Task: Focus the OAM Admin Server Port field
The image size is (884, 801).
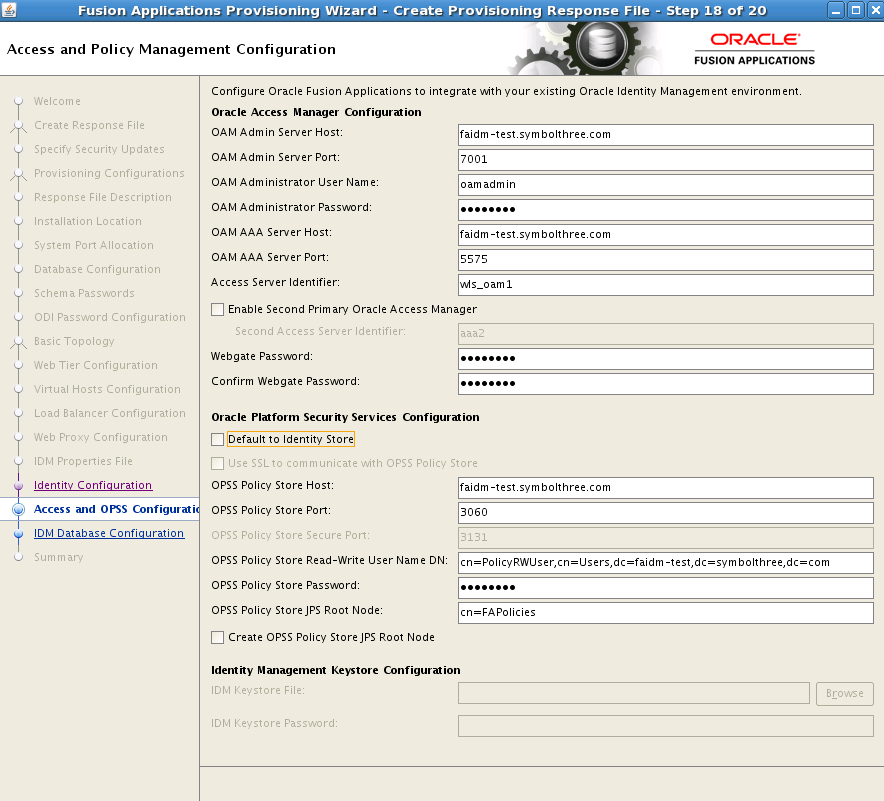Action: click(665, 160)
